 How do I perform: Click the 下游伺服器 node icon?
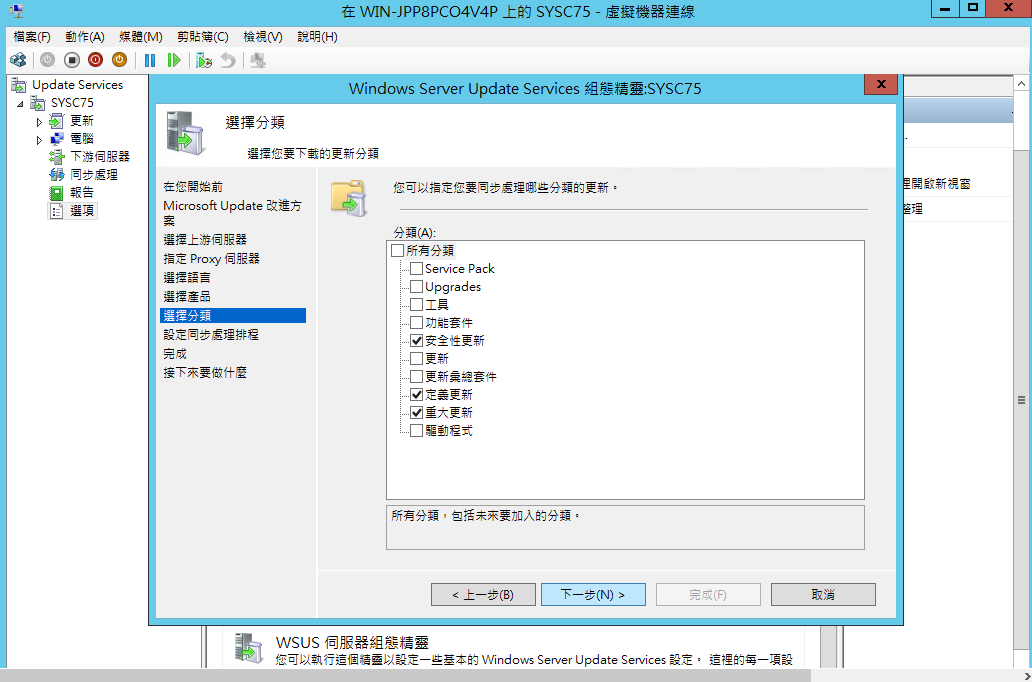pos(57,157)
